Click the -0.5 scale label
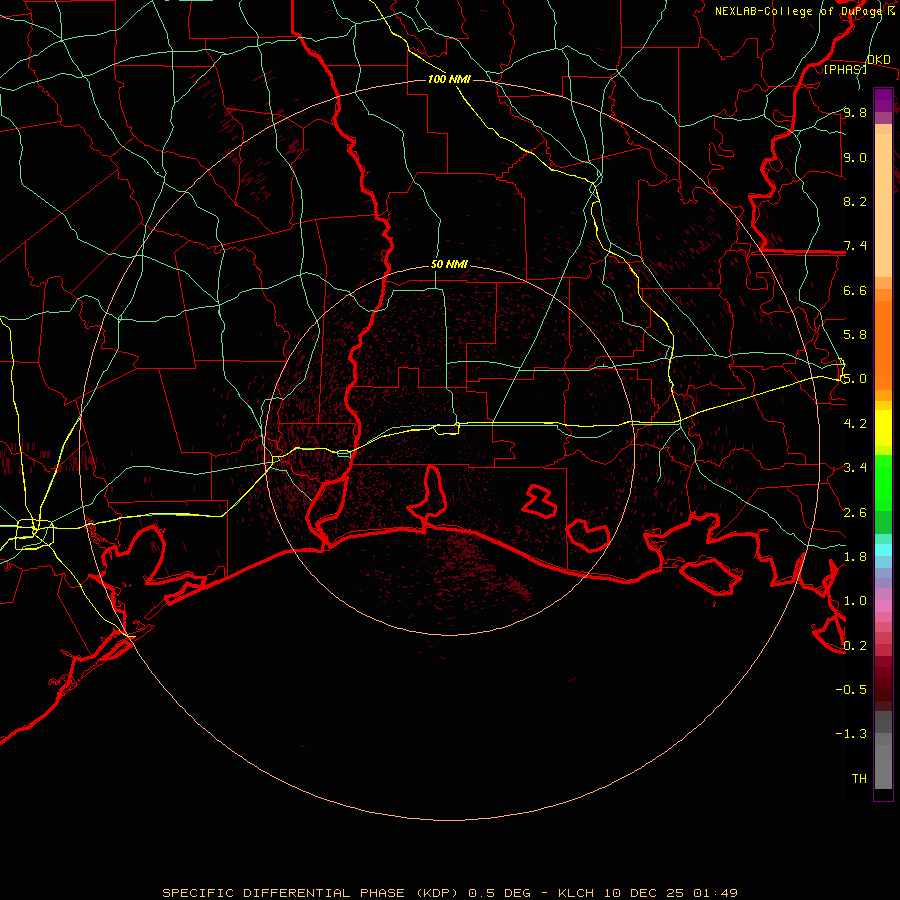900x900 pixels. tap(851, 689)
